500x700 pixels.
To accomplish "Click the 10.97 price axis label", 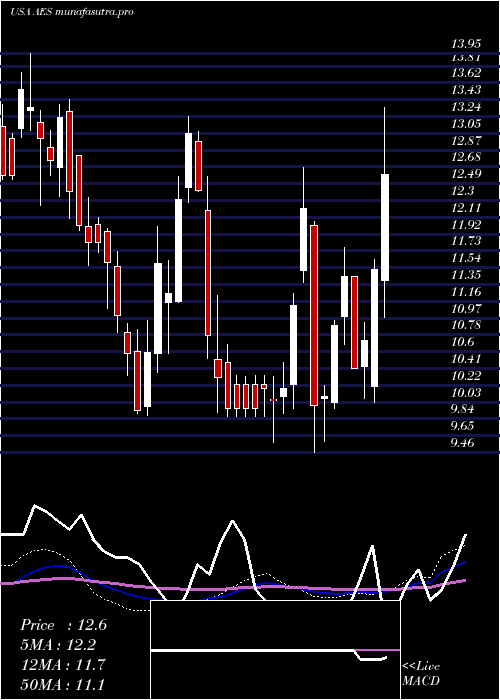I will coord(466,308).
